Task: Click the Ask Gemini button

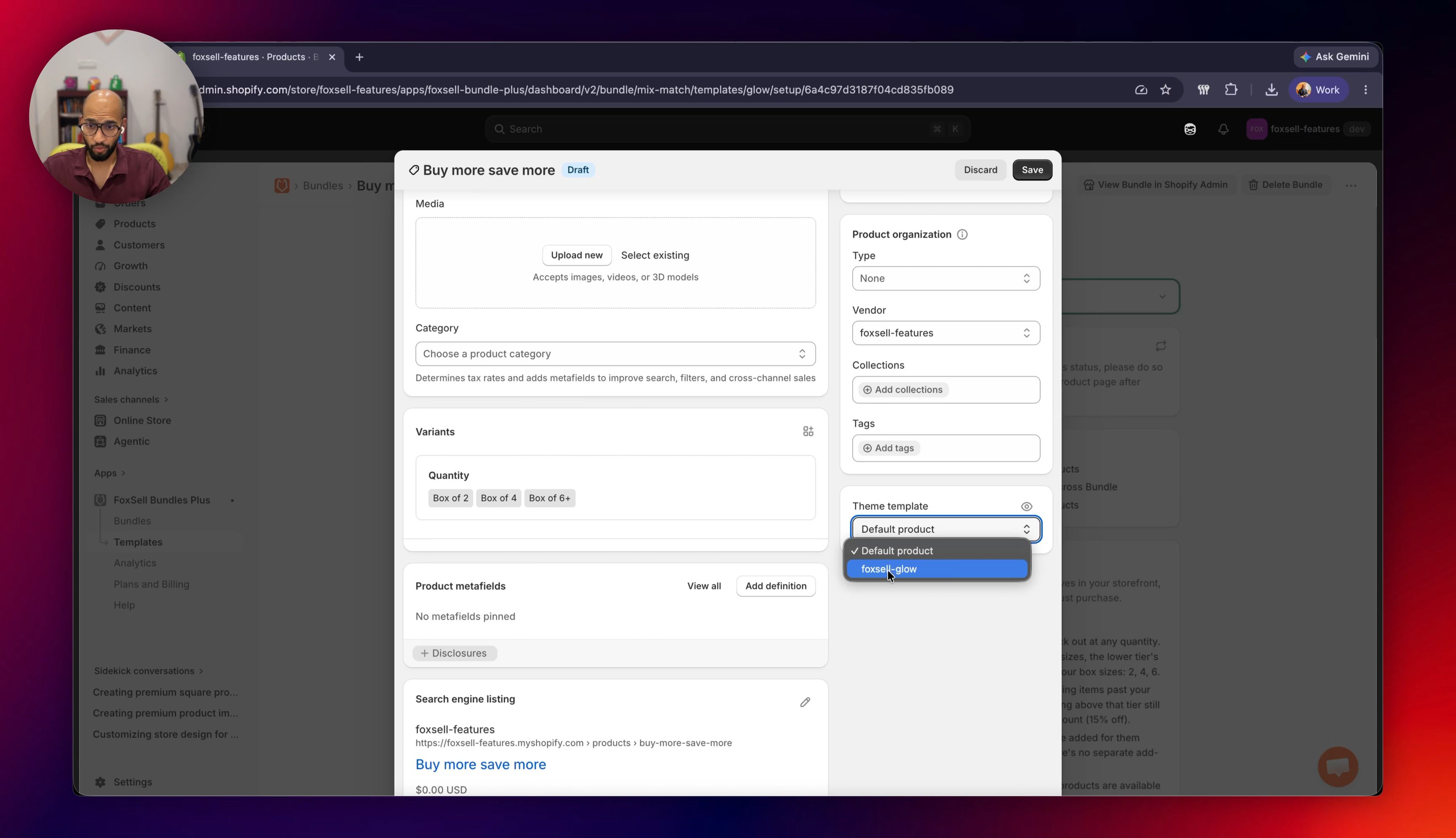Action: point(1335,56)
